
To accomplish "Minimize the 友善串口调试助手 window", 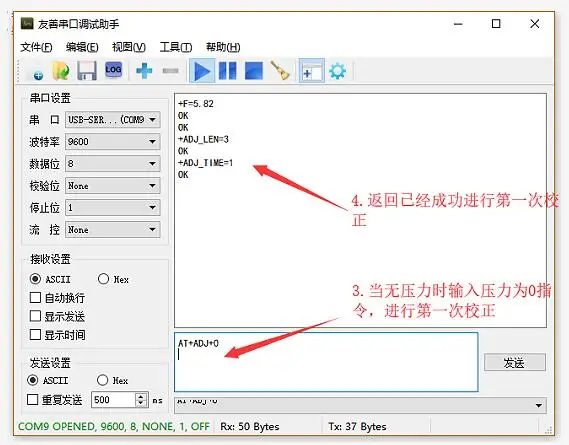I will click(458, 24).
